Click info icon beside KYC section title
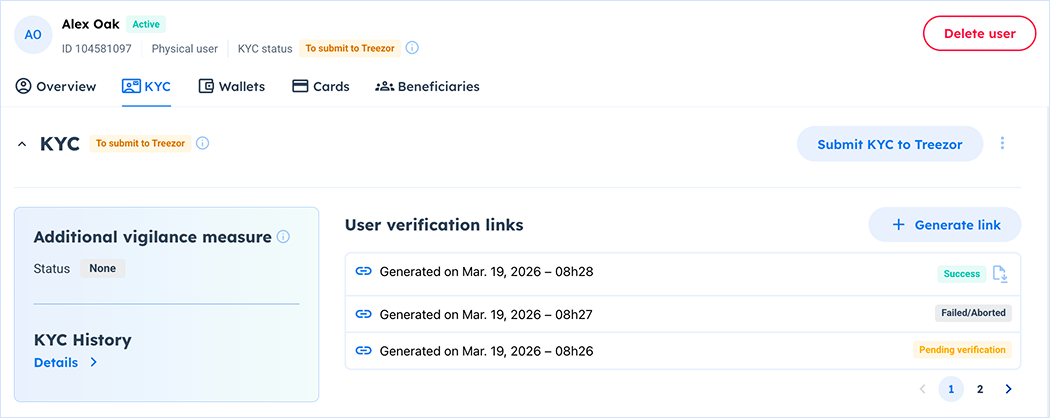 pyautogui.click(x=203, y=143)
